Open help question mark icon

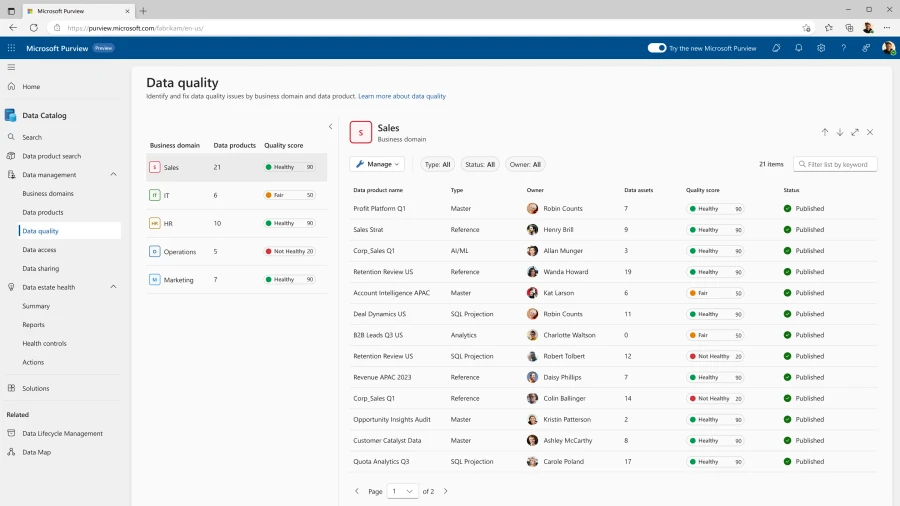pos(843,48)
